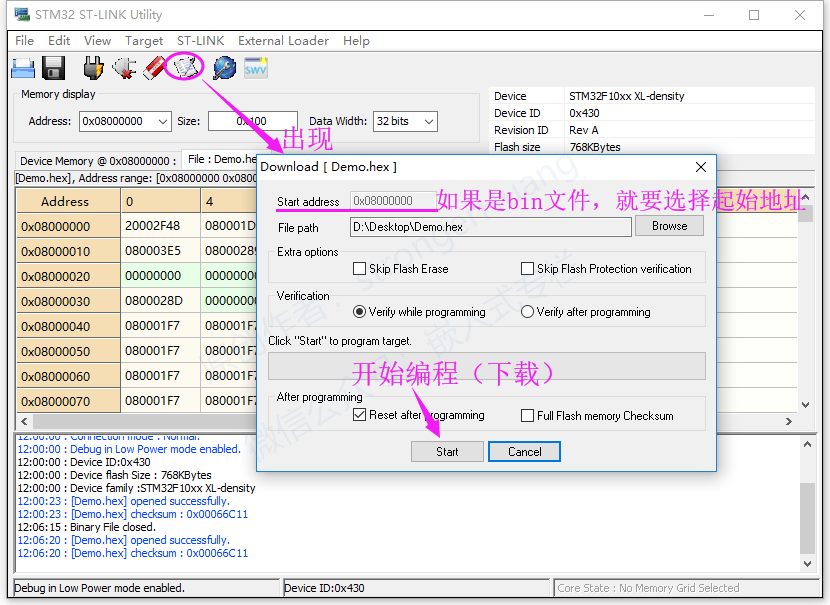Click the Full chip erase eraser icon
Image resolution: width=830 pixels, height=605 pixels.
[x=154, y=68]
